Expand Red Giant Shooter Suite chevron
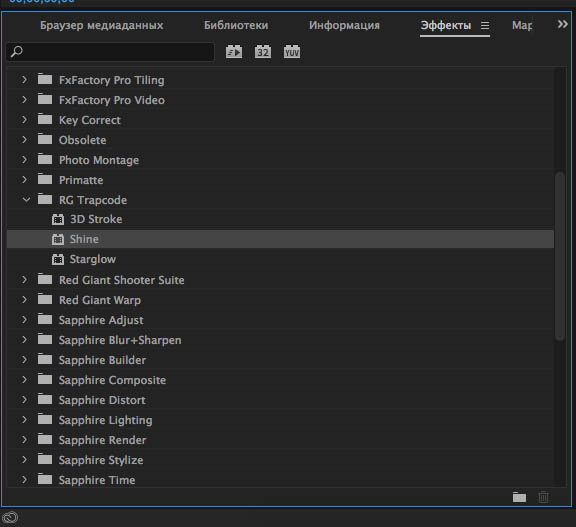Image resolution: width=576 pixels, height=527 pixels. tap(24, 279)
